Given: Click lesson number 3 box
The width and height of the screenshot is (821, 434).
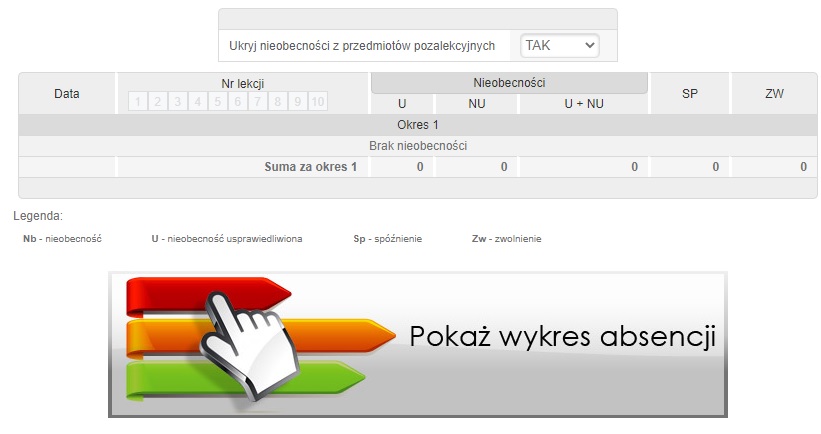Looking at the screenshot, I should (177, 102).
